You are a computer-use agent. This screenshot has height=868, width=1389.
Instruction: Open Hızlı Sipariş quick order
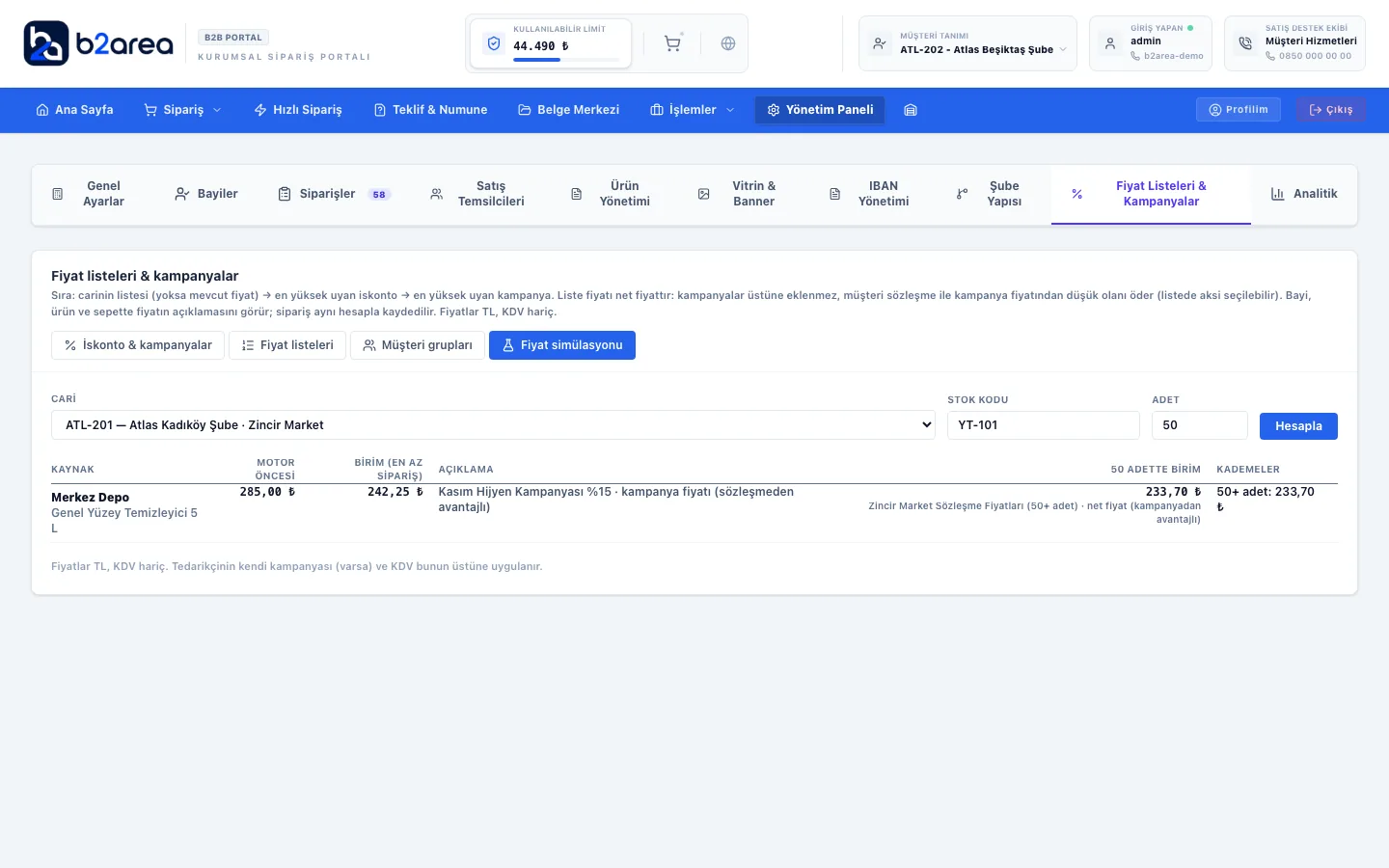point(298,110)
